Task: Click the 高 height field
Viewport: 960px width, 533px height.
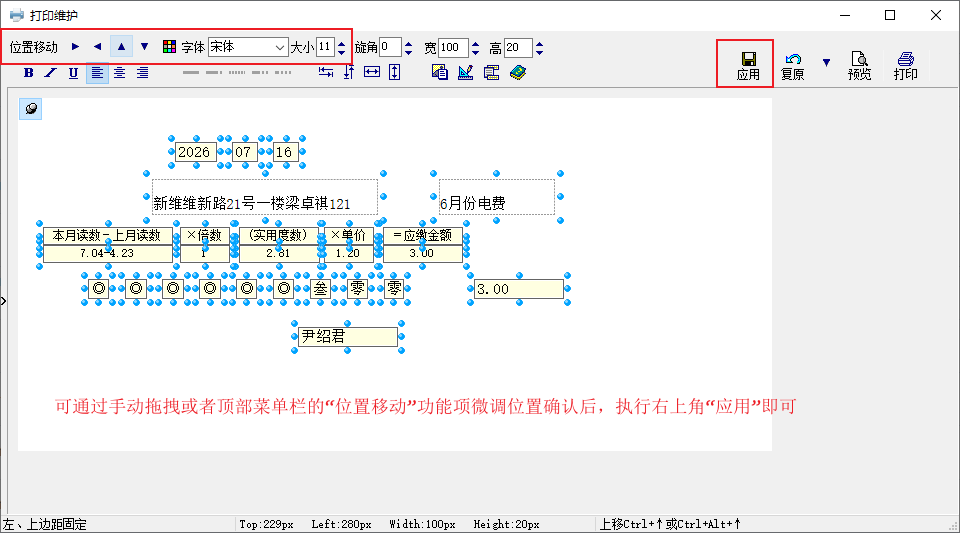Action: [518, 47]
